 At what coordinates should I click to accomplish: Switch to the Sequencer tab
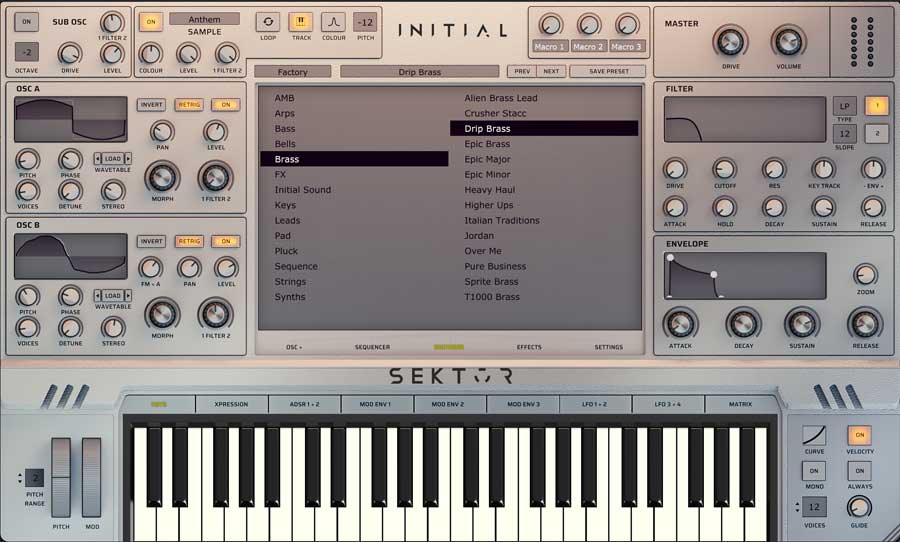pos(372,347)
